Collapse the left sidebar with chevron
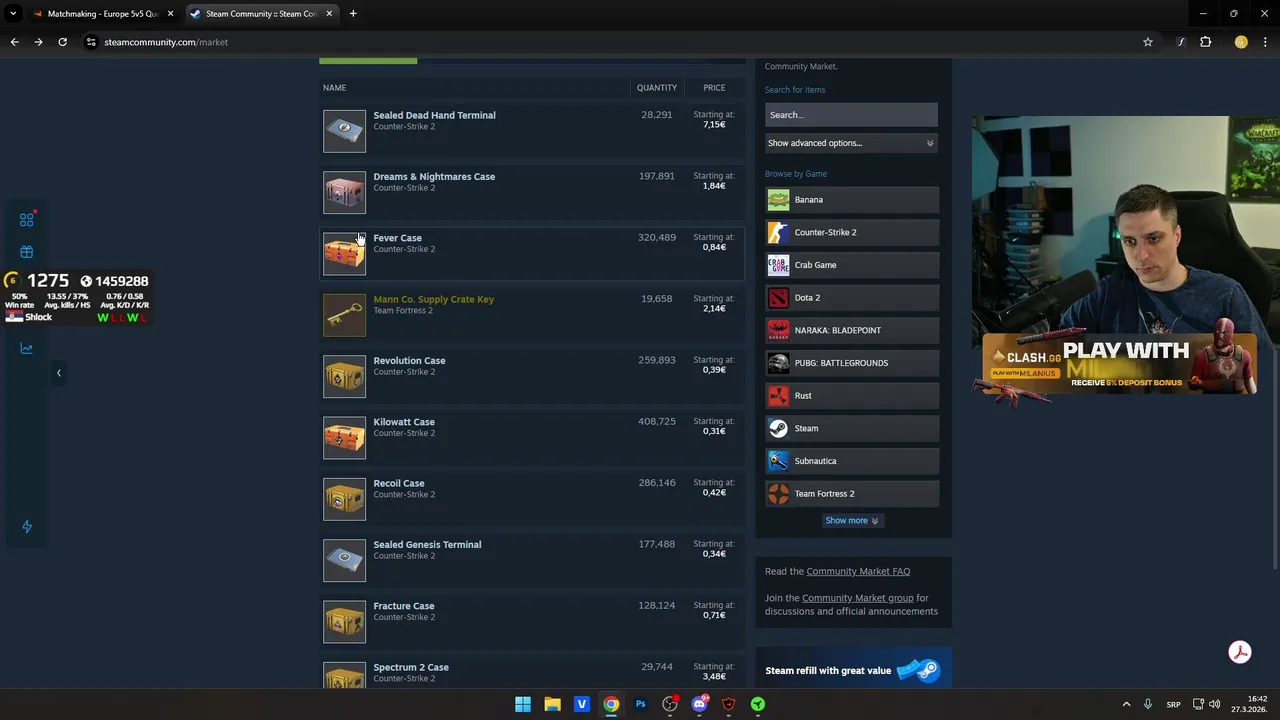Screen dimensions: 1280x720 [x=58, y=373]
